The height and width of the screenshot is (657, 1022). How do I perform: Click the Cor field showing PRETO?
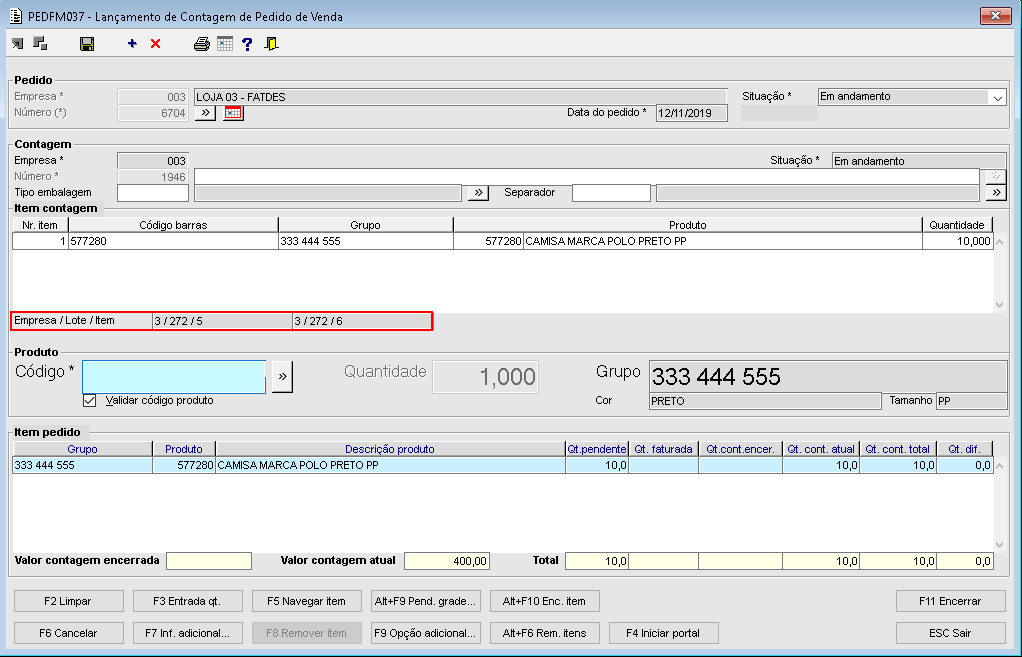[765, 401]
